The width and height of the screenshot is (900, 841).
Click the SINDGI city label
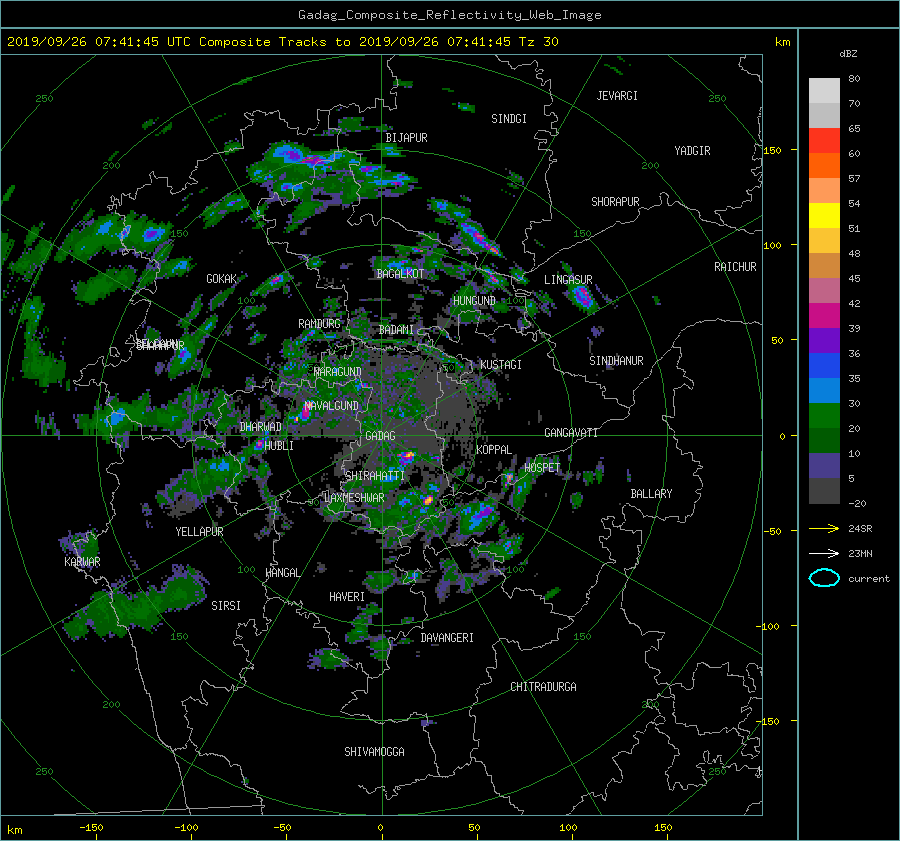tap(509, 119)
